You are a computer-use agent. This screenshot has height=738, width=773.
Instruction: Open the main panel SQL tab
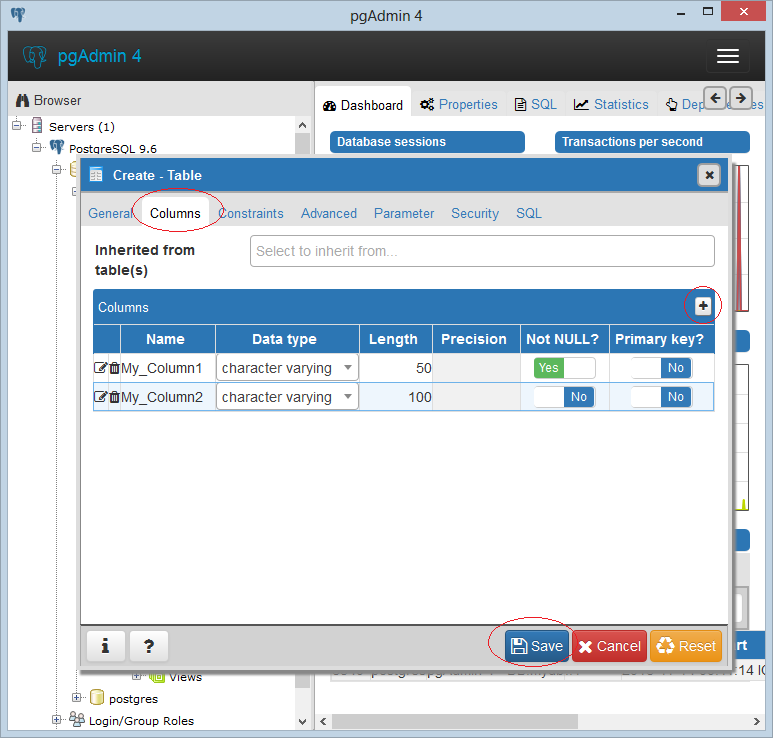point(536,105)
